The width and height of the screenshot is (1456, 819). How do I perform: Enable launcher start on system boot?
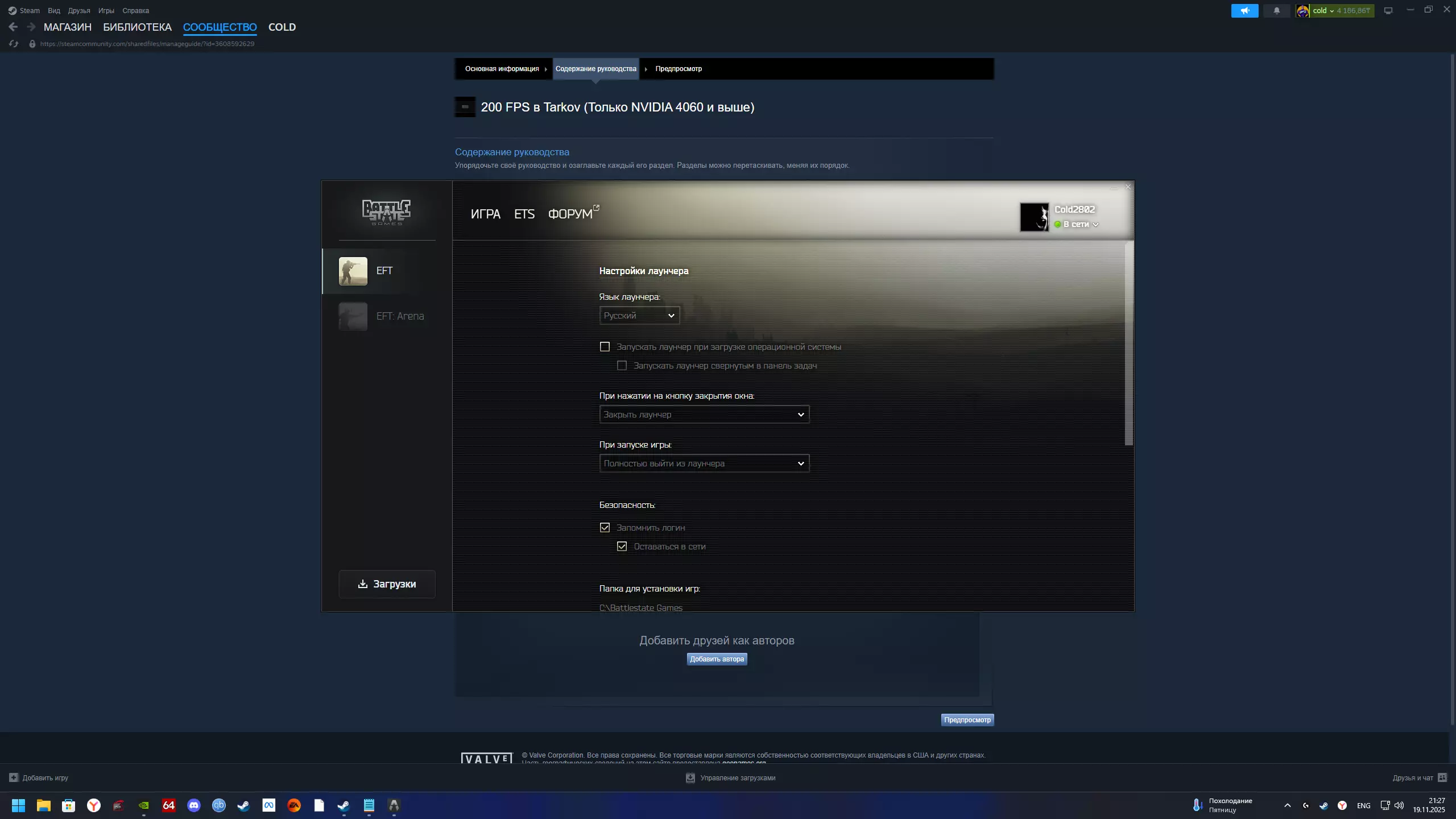(x=605, y=347)
